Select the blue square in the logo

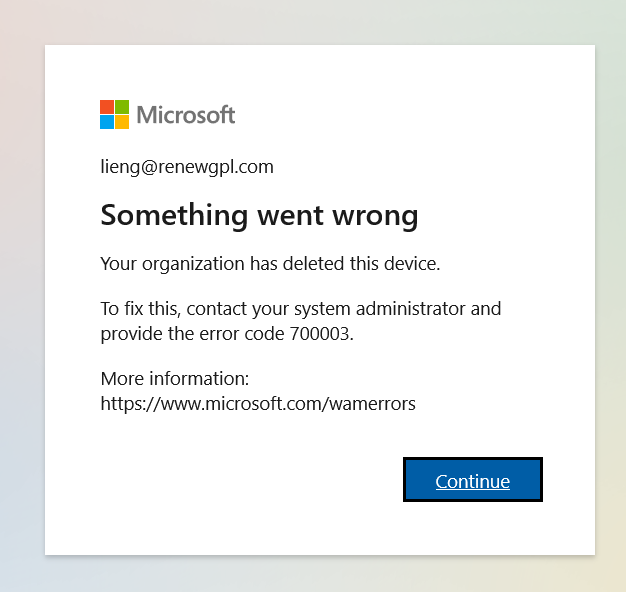[107, 122]
